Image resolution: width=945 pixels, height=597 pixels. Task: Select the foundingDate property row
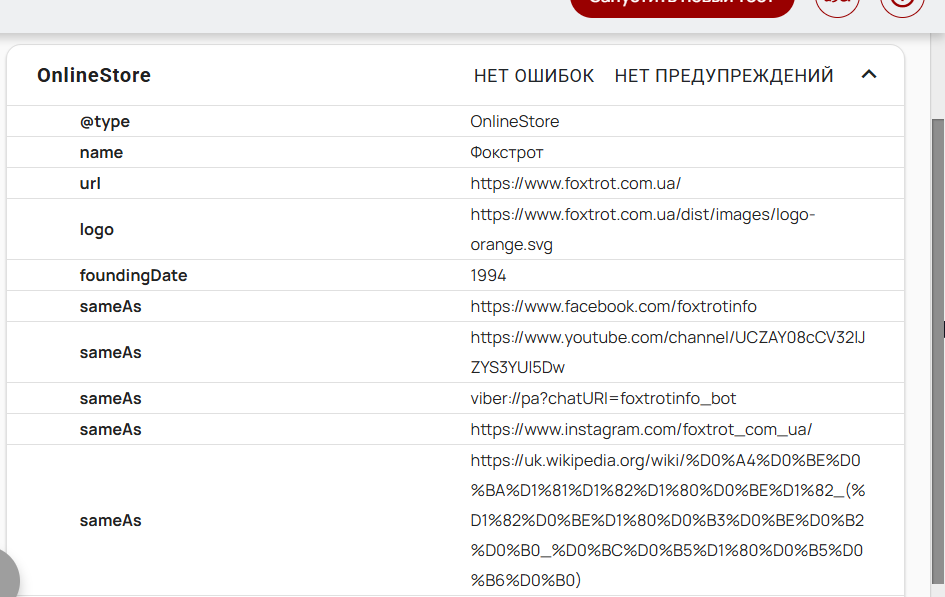coord(456,275)
